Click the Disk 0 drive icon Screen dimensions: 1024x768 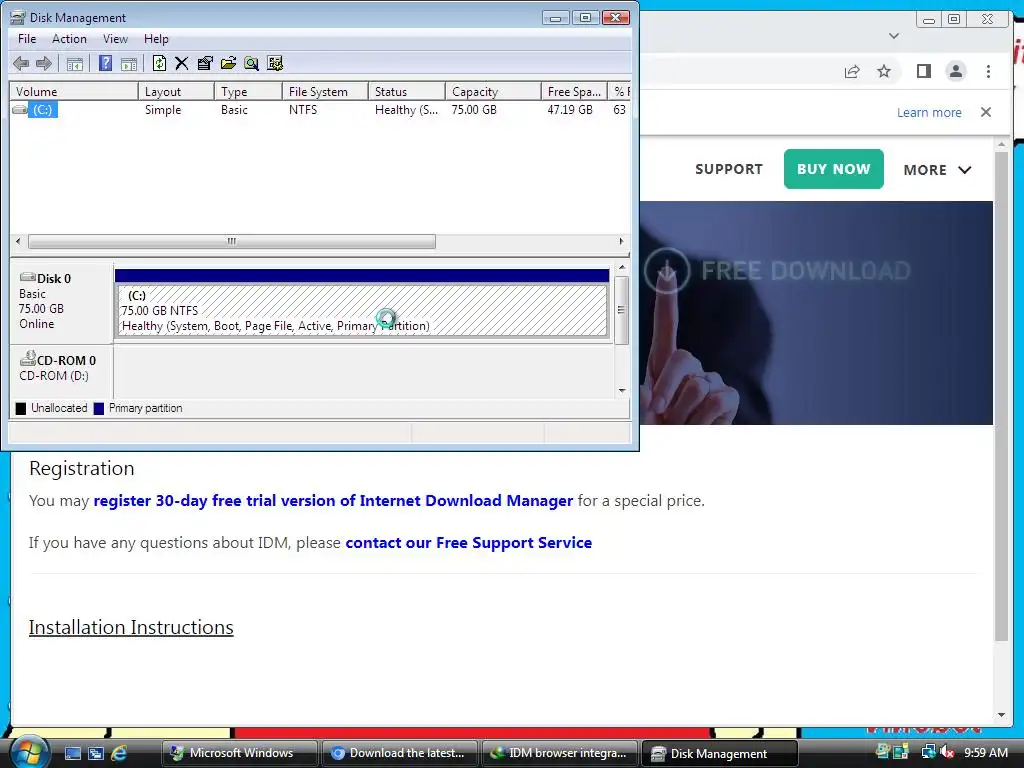[27, 278]
